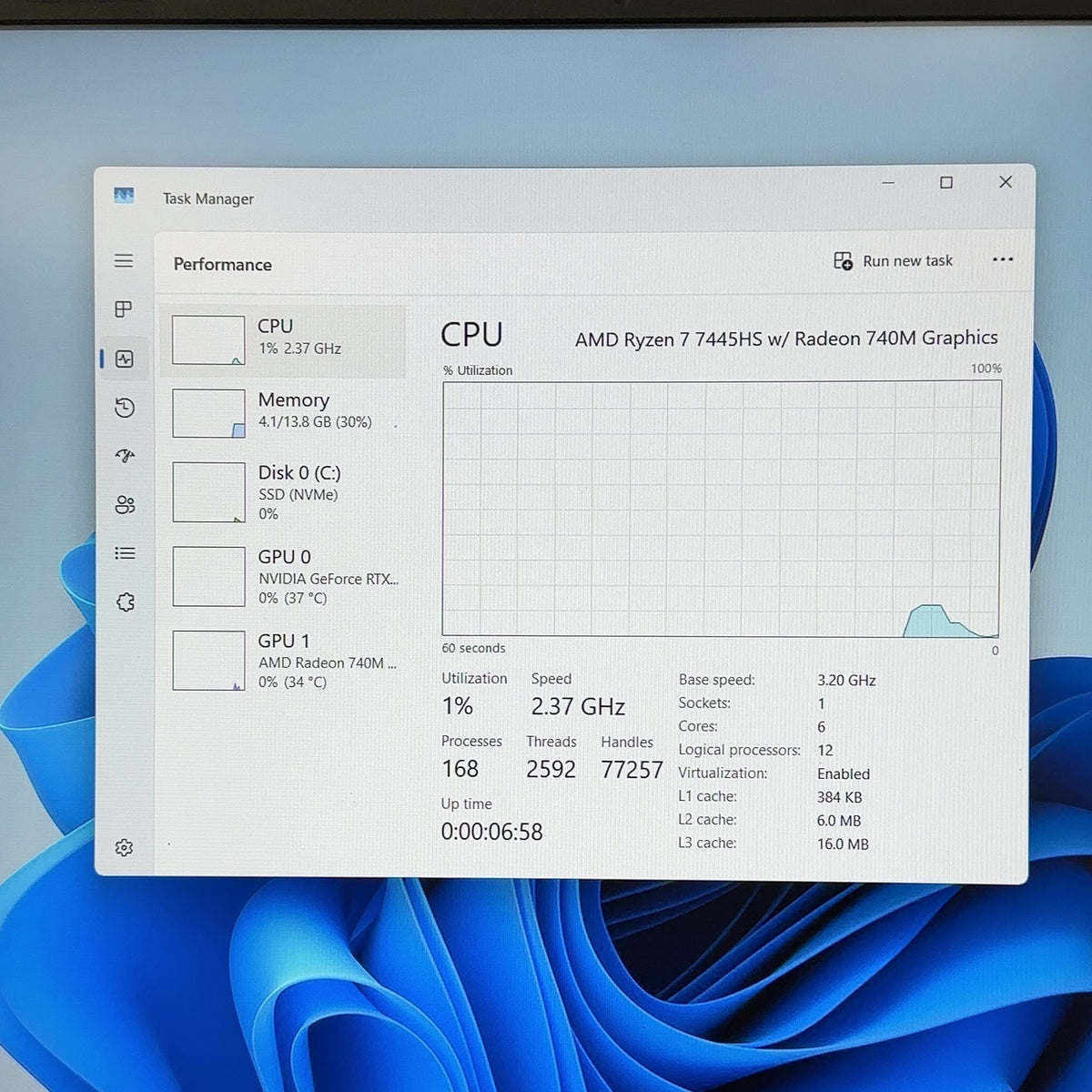This screenshot has height=1092, width=1092.
Task: Open the Details list icon
Action: click(125, 553)
